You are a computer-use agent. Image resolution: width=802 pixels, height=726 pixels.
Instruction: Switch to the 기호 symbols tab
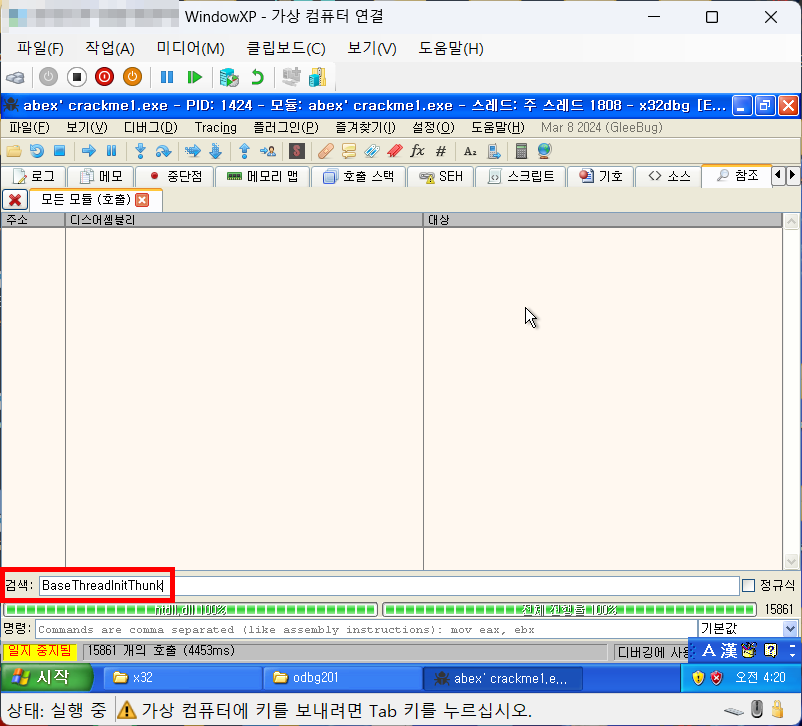600,177
